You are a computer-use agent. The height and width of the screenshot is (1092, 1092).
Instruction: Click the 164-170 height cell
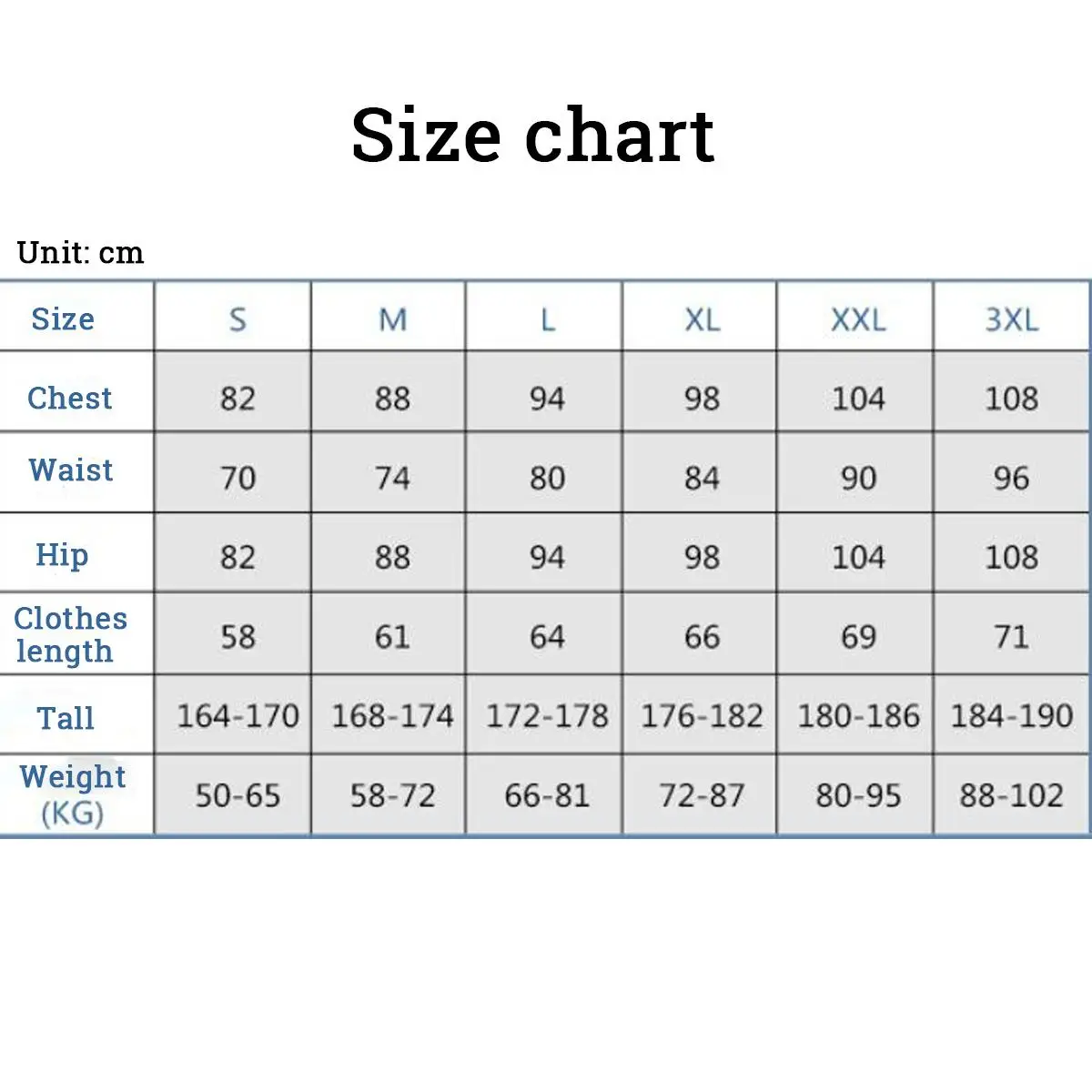(238, 716)
